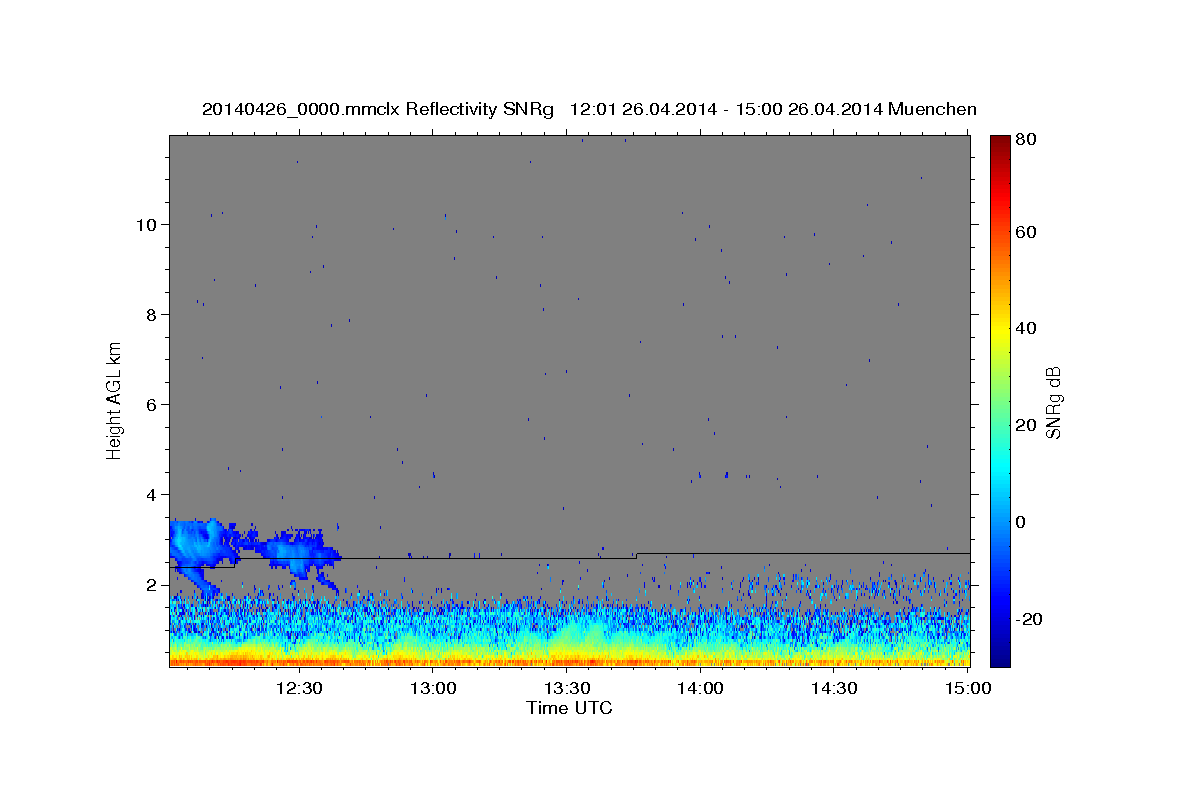
Task: Click the dark blue bottom of colorbar
Action: click(x=999, y=655)
